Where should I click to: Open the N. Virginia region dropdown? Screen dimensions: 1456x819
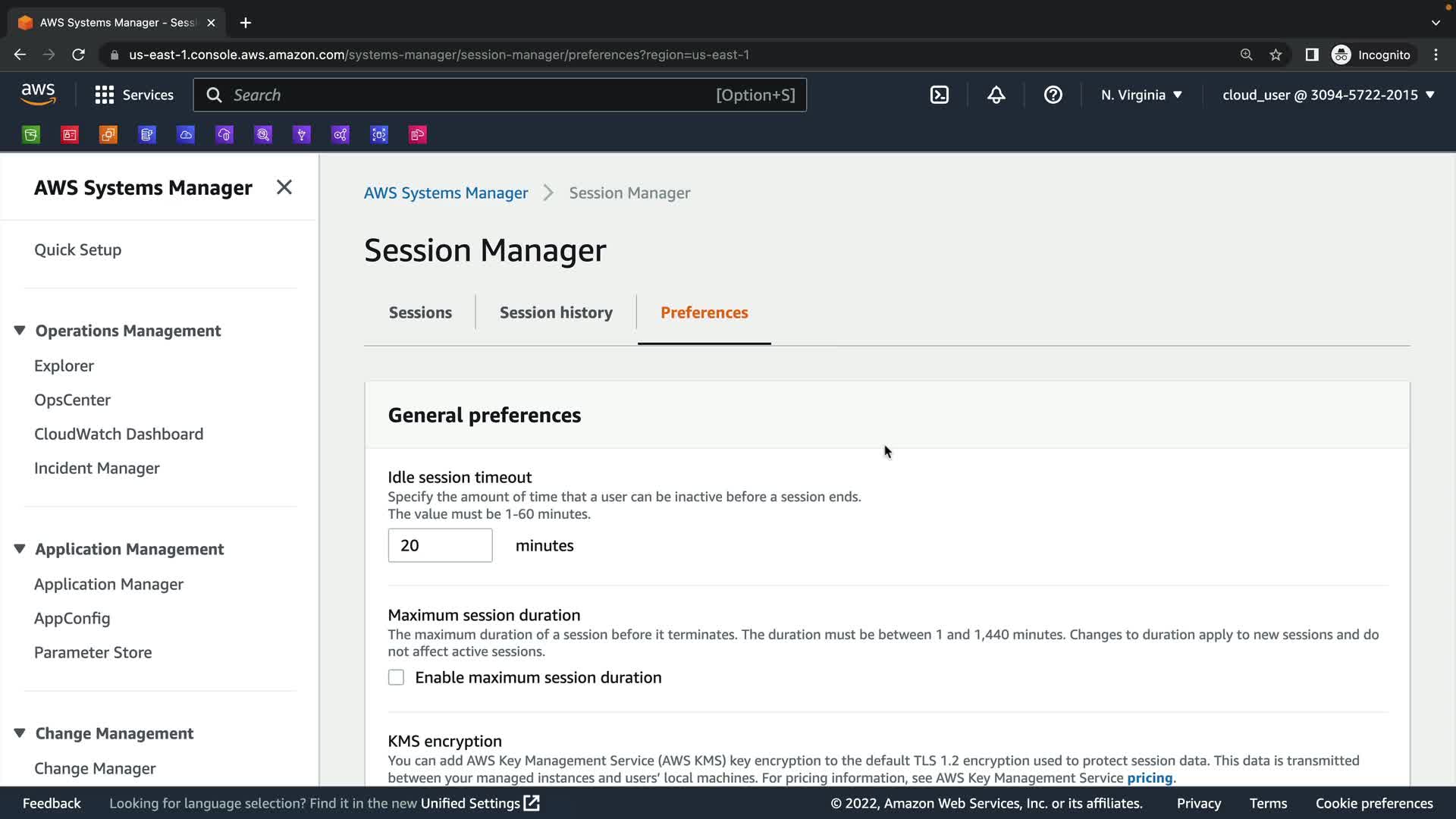(x=1141, y=95)
